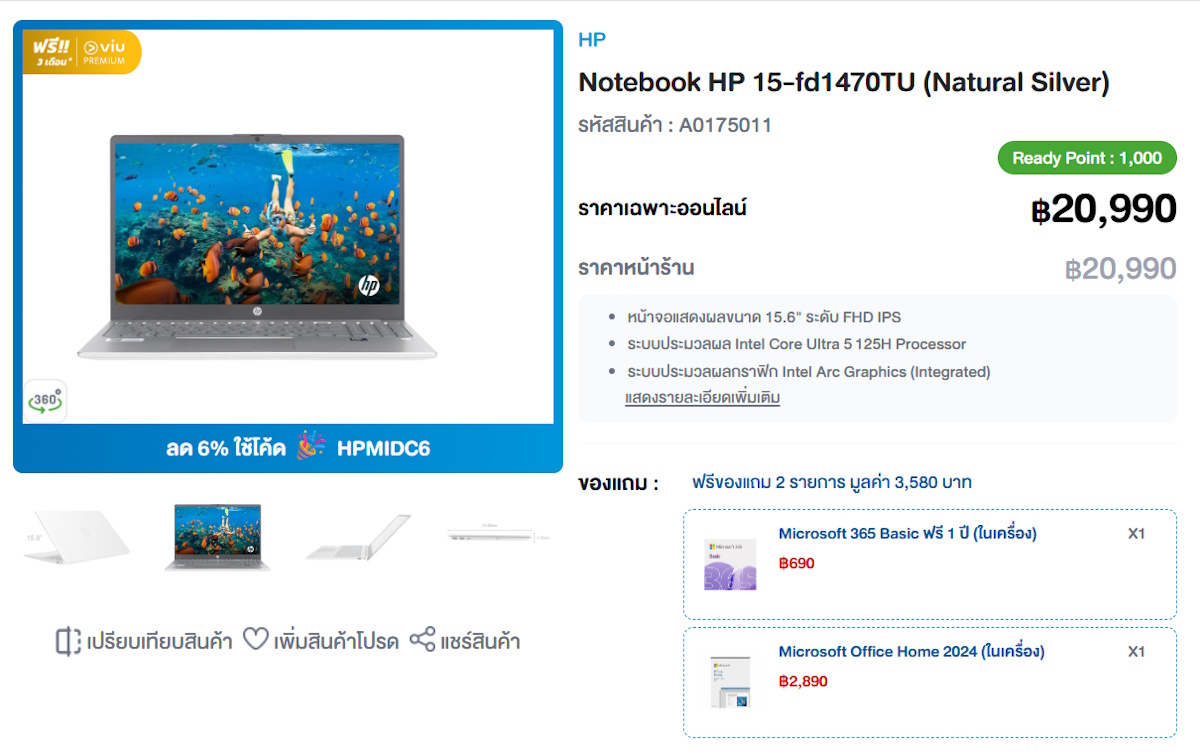Select the closed white lid thumbnail
Viewport: 1200px width, 756px height.
[76, 537]
